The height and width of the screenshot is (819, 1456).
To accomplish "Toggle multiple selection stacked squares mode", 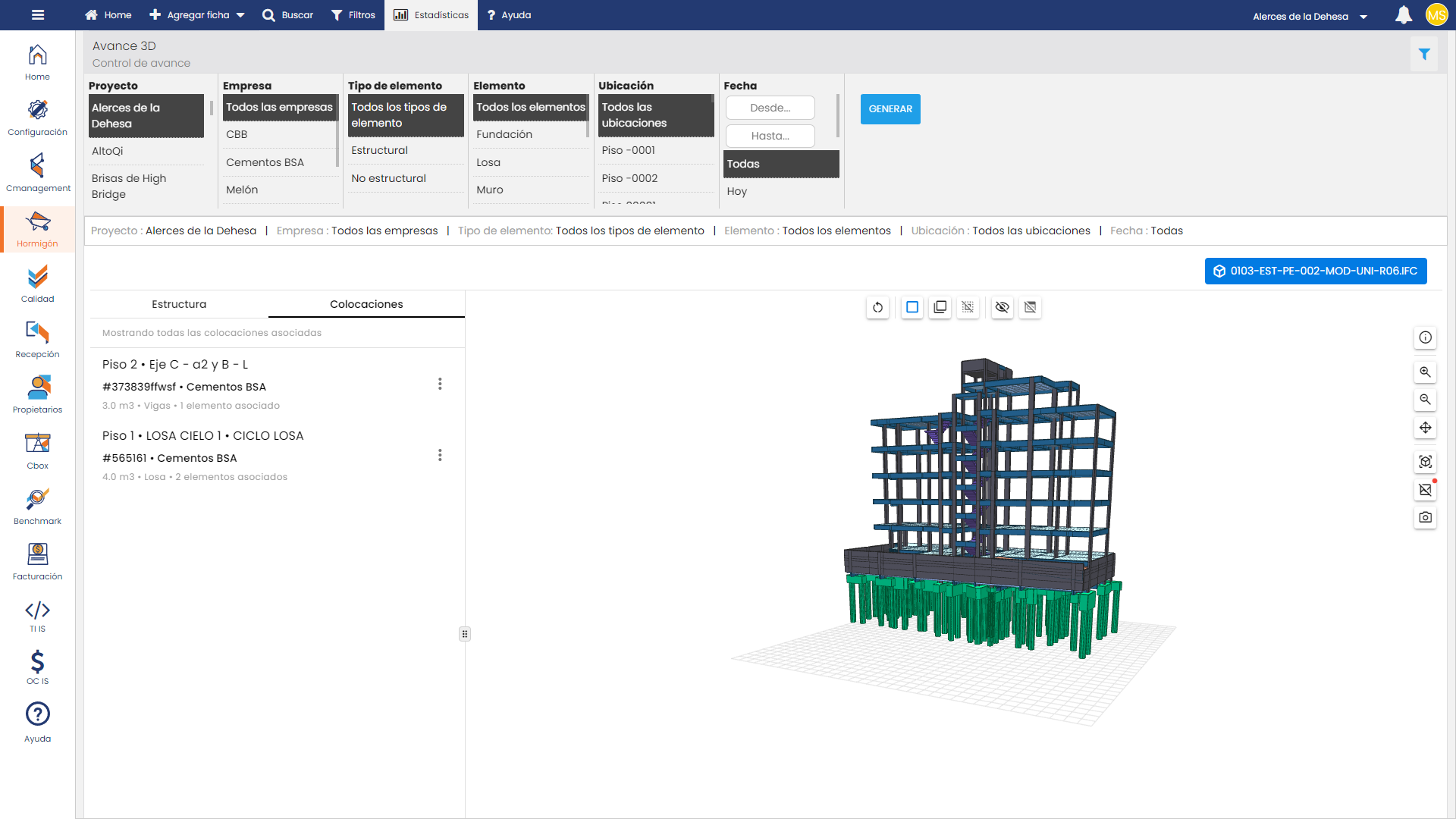I will [940, 307].
